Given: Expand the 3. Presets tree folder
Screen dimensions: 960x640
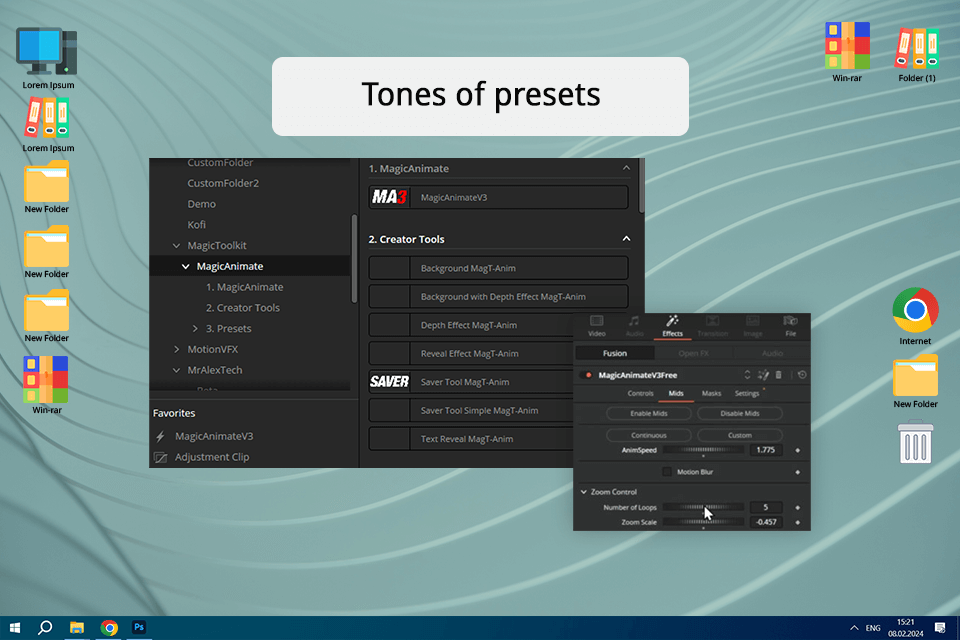Looking at the screenshot, I should pyautogui.click(x=196, y=328).
